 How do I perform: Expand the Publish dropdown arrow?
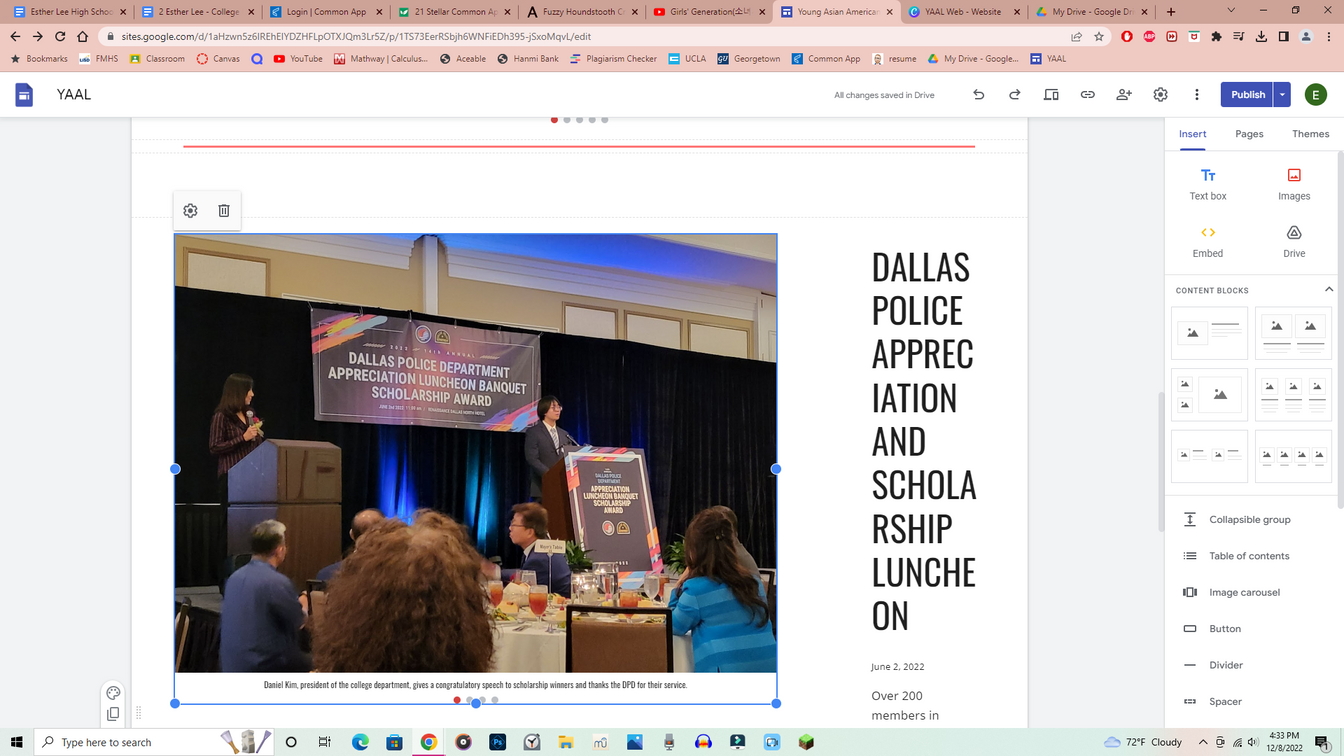coord(1282,95)
